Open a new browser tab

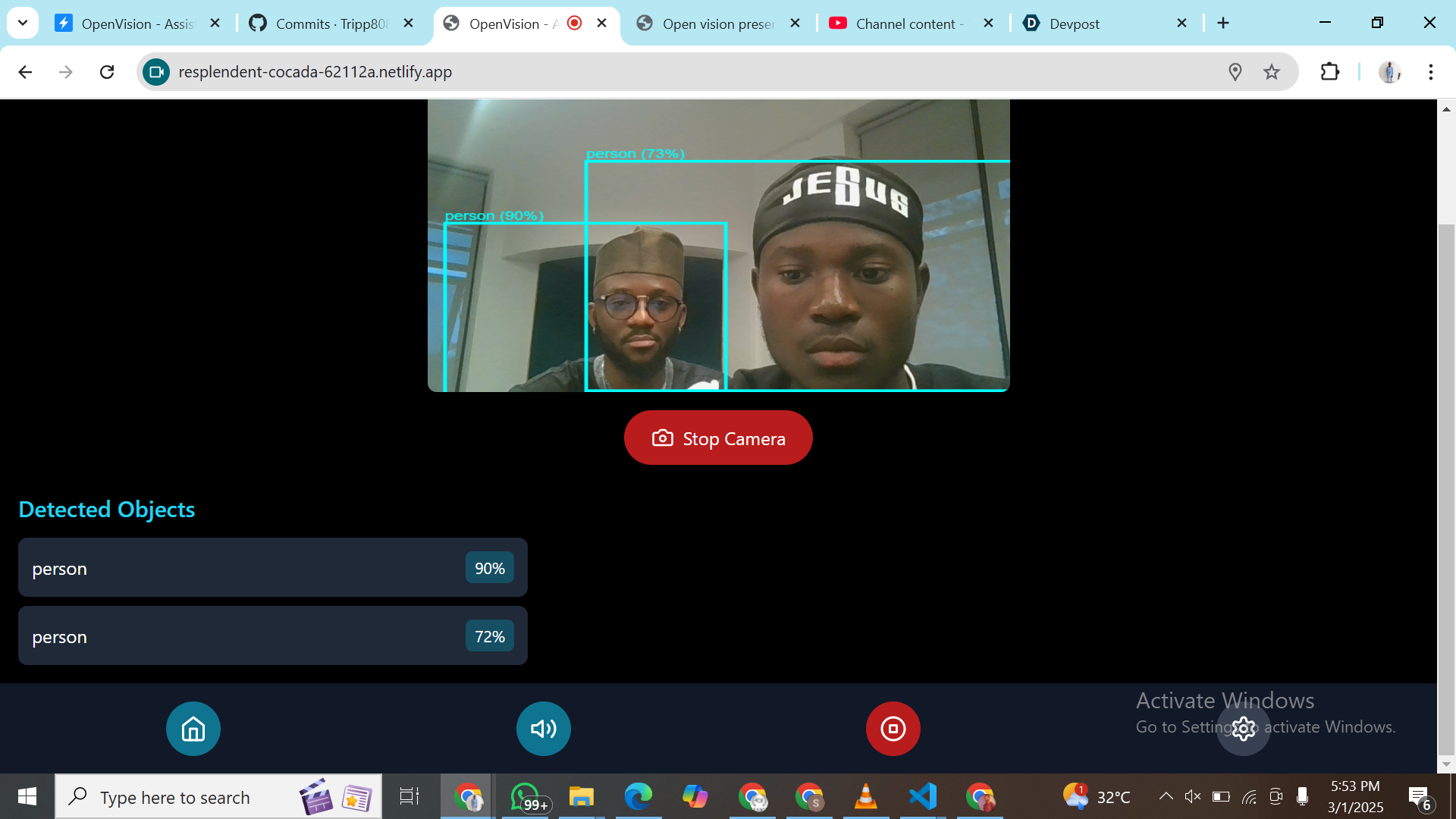coord(1222,24)
